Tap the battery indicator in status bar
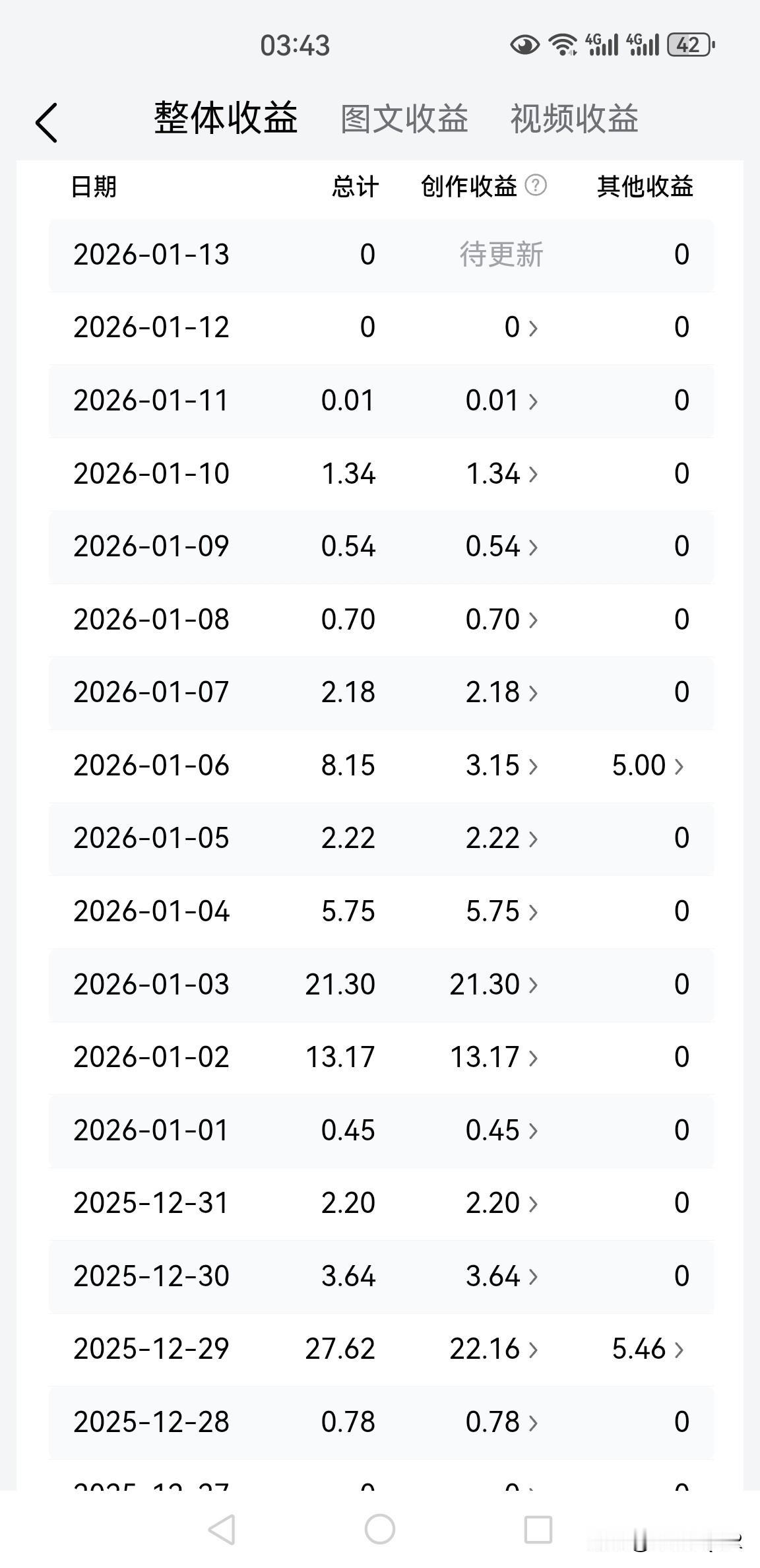The height and width of the screenshot is (1568, 760). pyautogui.click(x=691, y=45)
